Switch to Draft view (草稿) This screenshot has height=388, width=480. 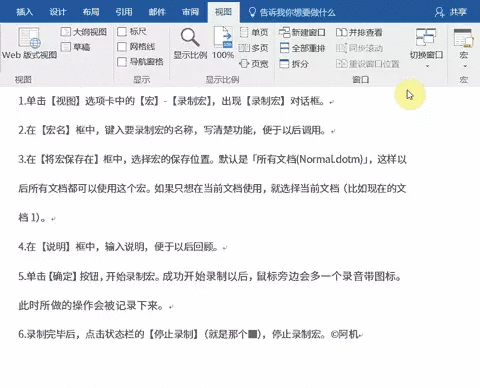coord(76,47)
